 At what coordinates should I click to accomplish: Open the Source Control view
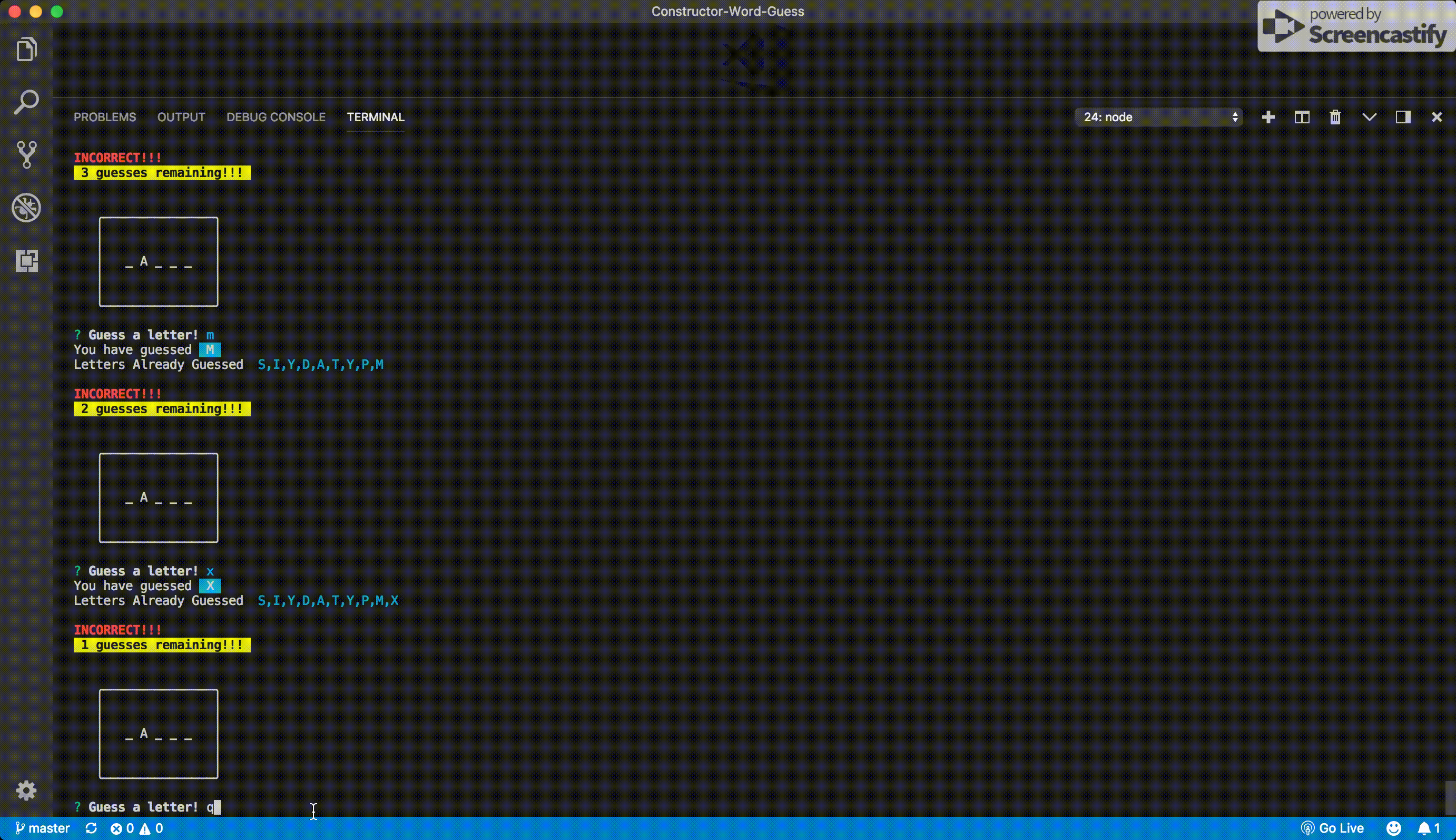click(26, 154)
